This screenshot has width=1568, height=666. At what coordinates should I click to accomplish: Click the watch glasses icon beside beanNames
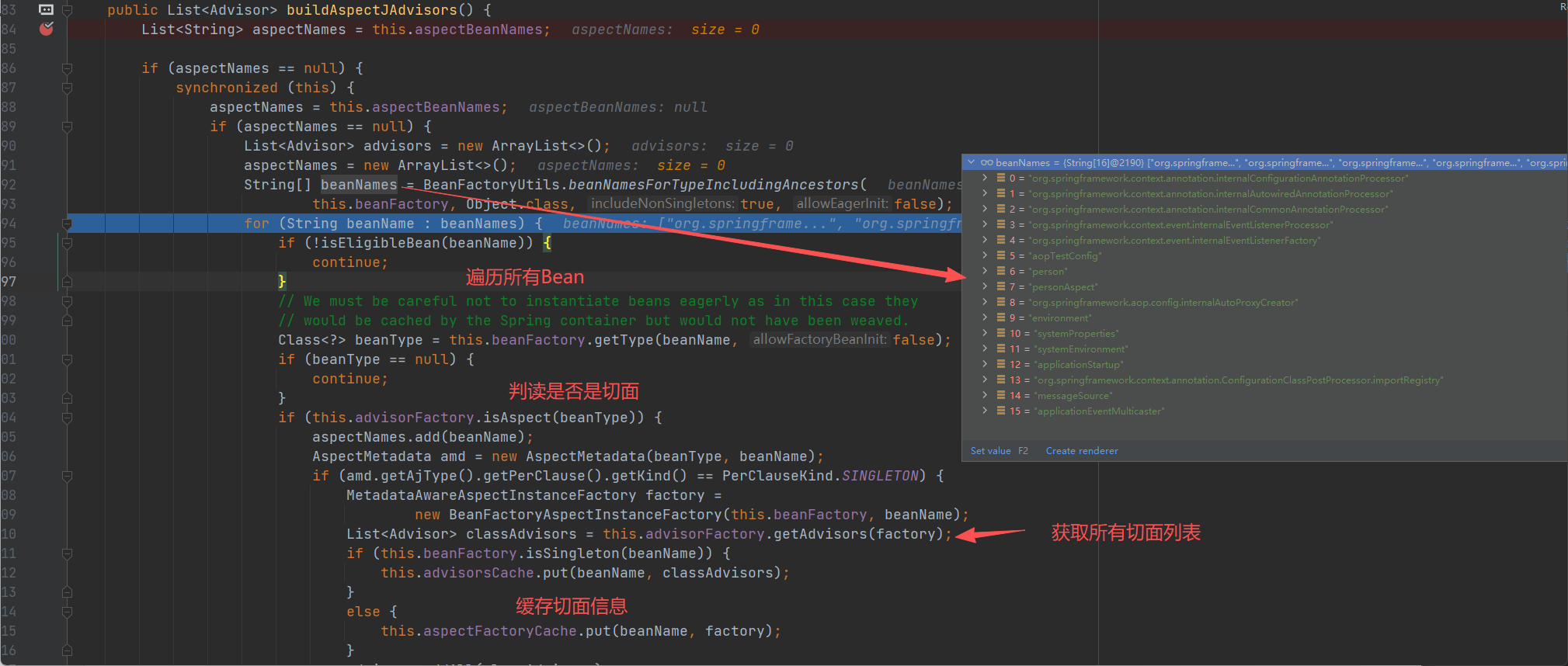point(986,163)
